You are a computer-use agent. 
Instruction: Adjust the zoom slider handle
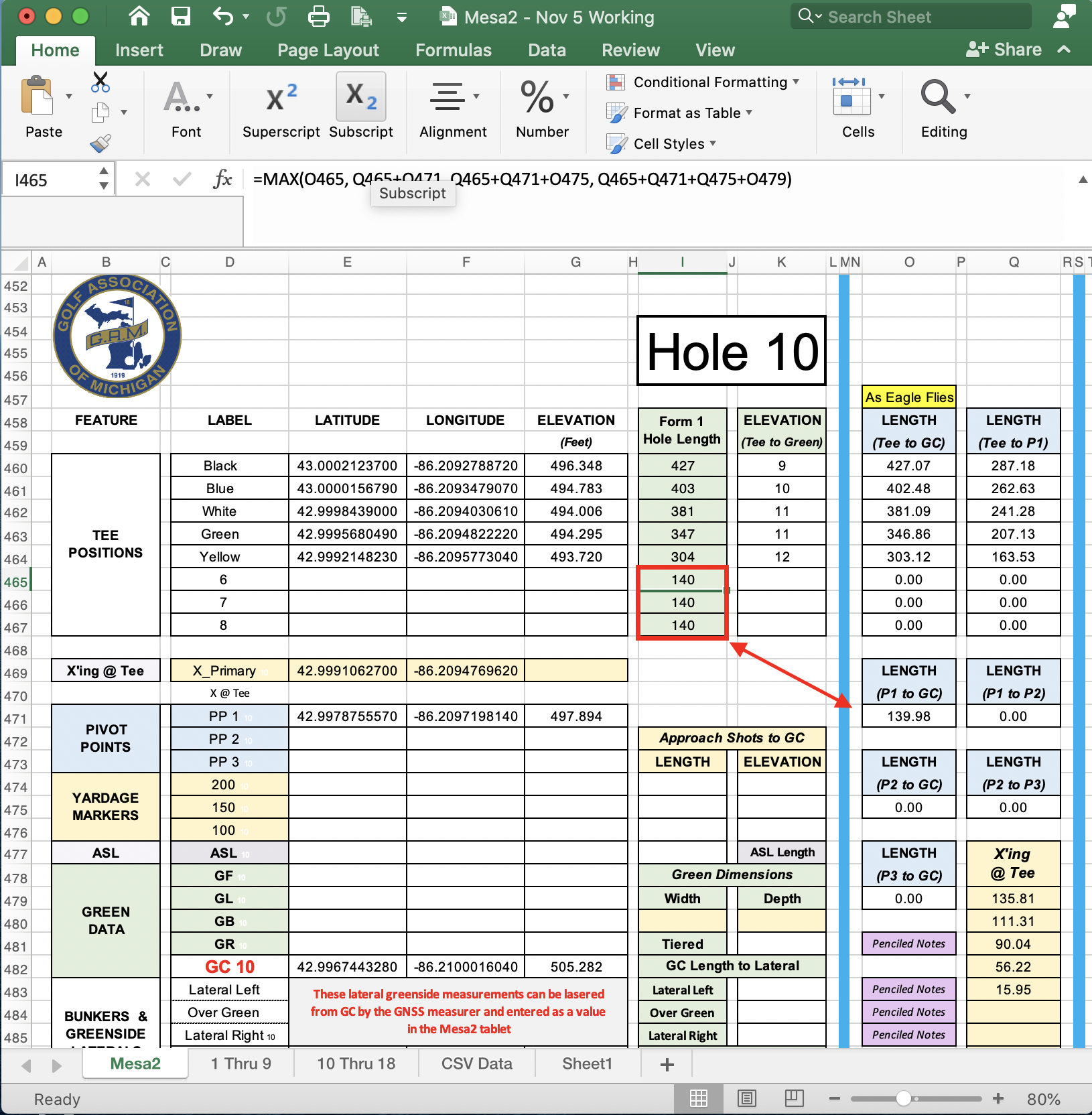click(904, 1099)
